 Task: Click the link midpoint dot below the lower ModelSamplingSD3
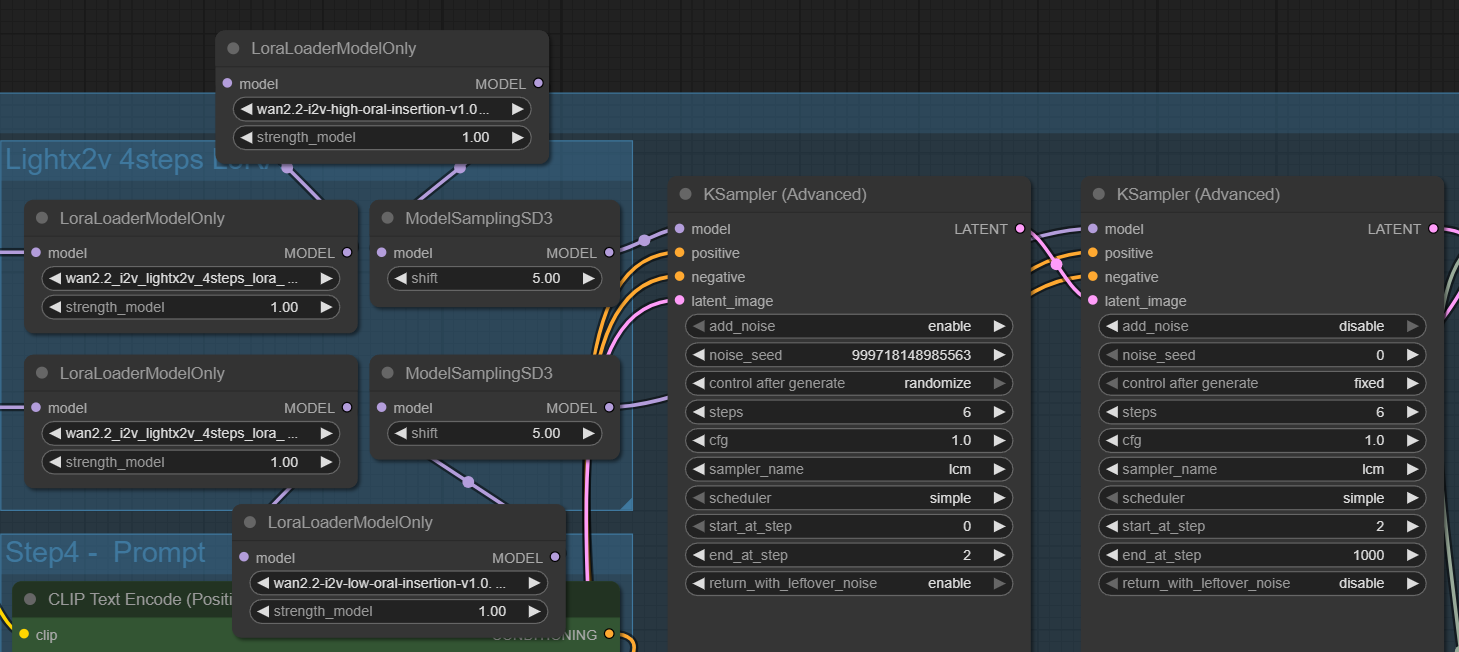click(468, 482)
